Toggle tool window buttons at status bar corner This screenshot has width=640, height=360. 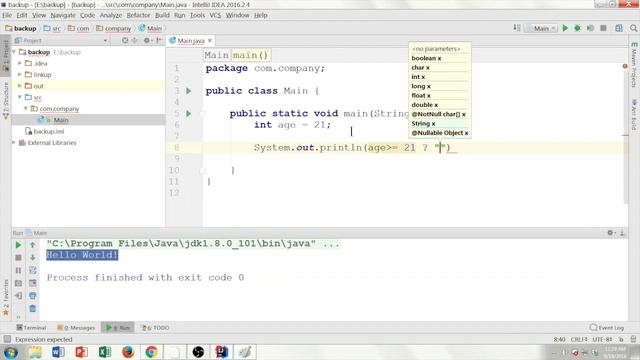click(7, 339)
